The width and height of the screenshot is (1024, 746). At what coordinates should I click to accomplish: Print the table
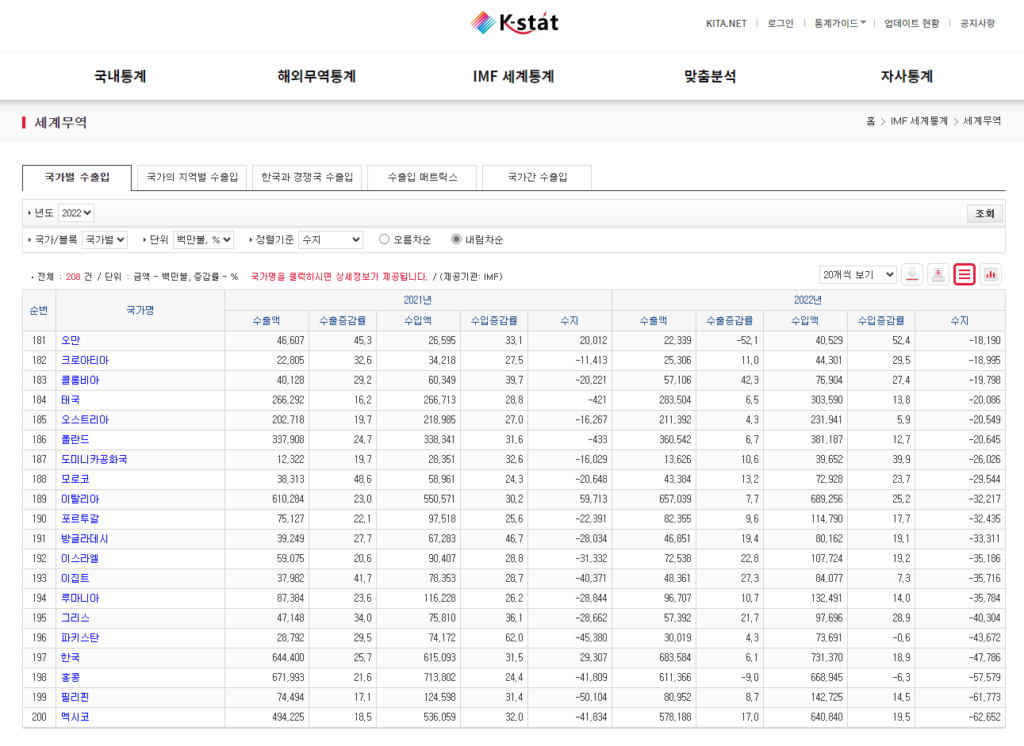[938, 275]
